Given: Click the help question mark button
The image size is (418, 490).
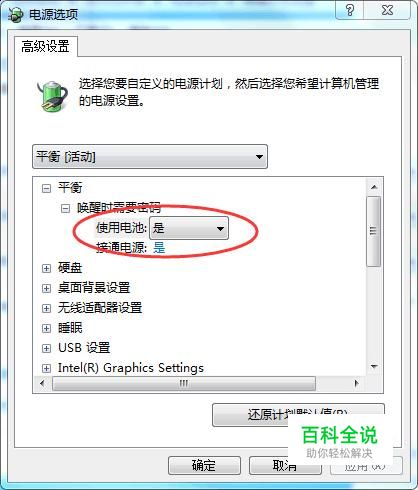Looking at the screenshot, I should [x=350, y=10].
